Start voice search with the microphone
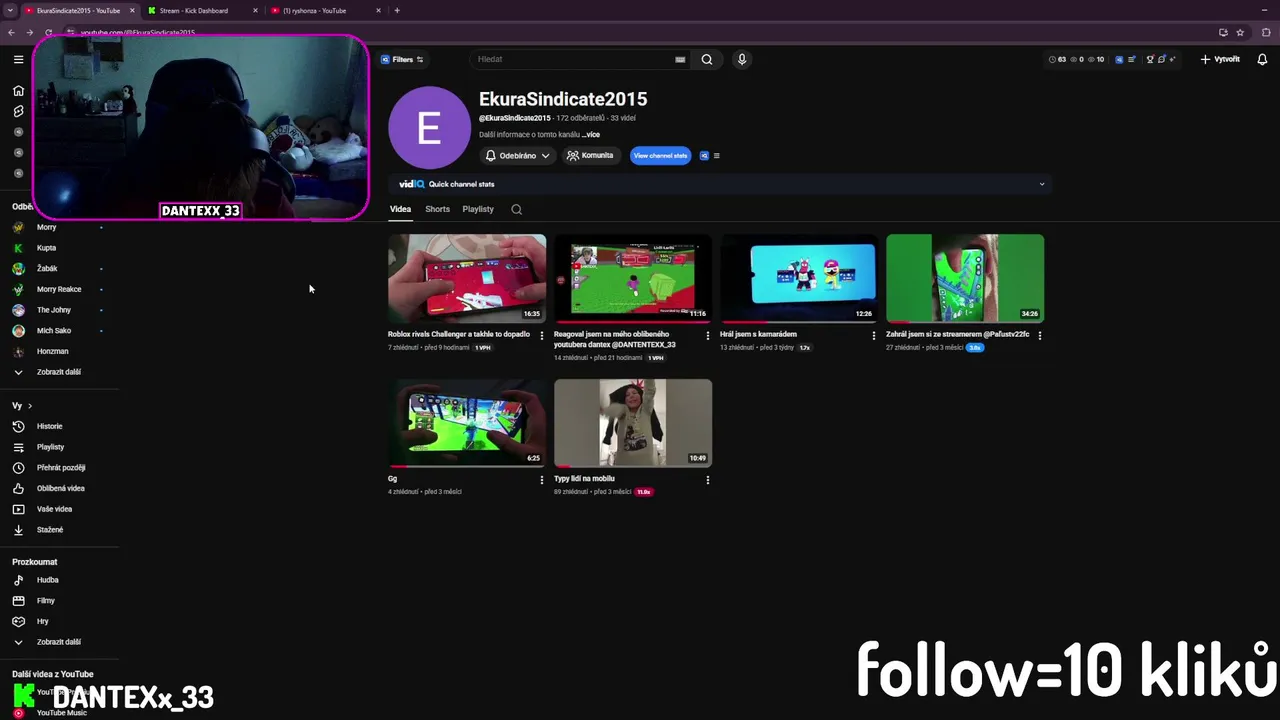The image size is (1280, 720). click(x=742, y=59)
